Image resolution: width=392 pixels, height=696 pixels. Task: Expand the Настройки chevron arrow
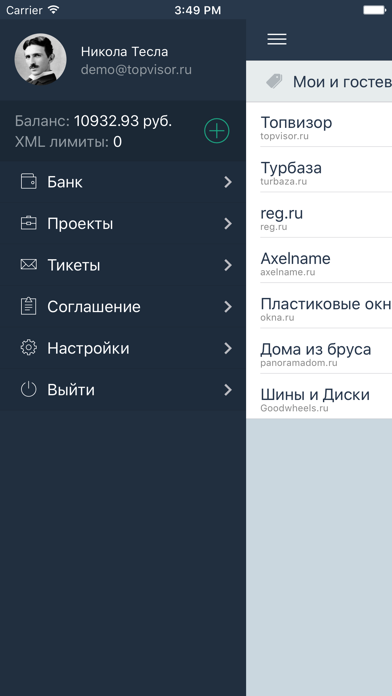pyautogui.click(x=228, y=348)
